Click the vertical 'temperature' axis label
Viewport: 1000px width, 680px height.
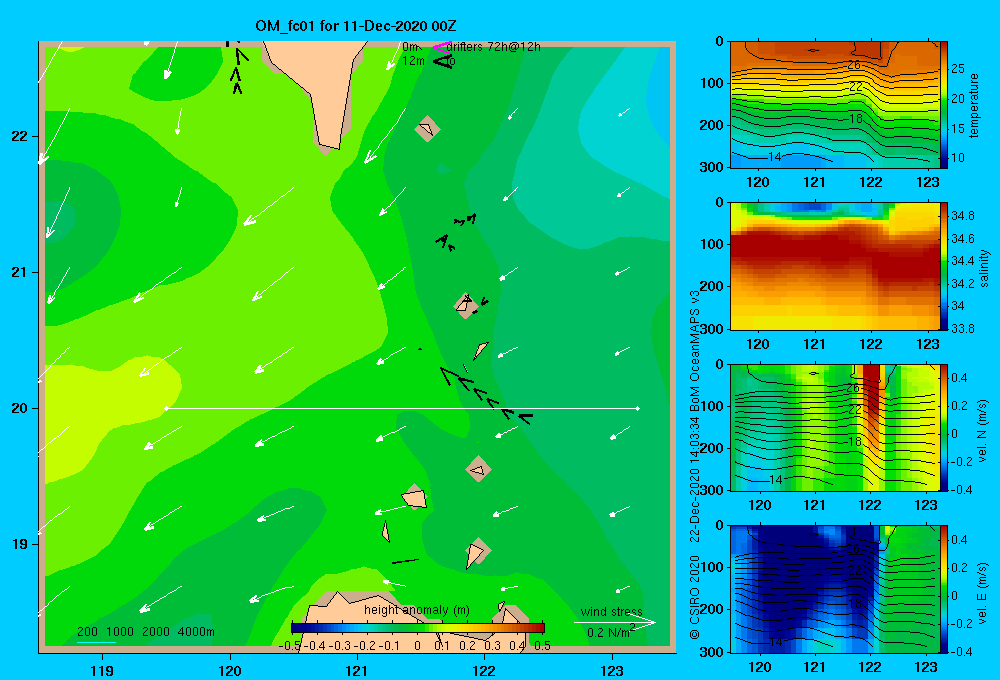coord(974,105)
